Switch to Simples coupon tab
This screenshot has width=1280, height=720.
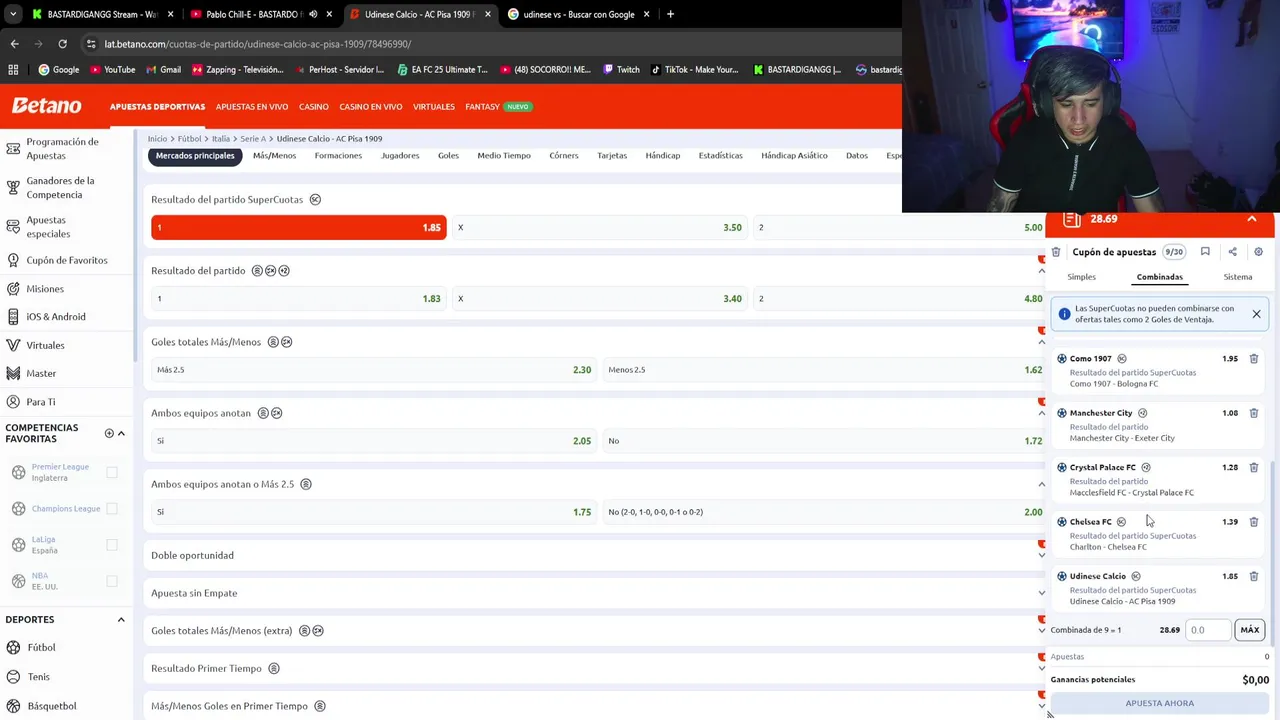click(1081, 277)
